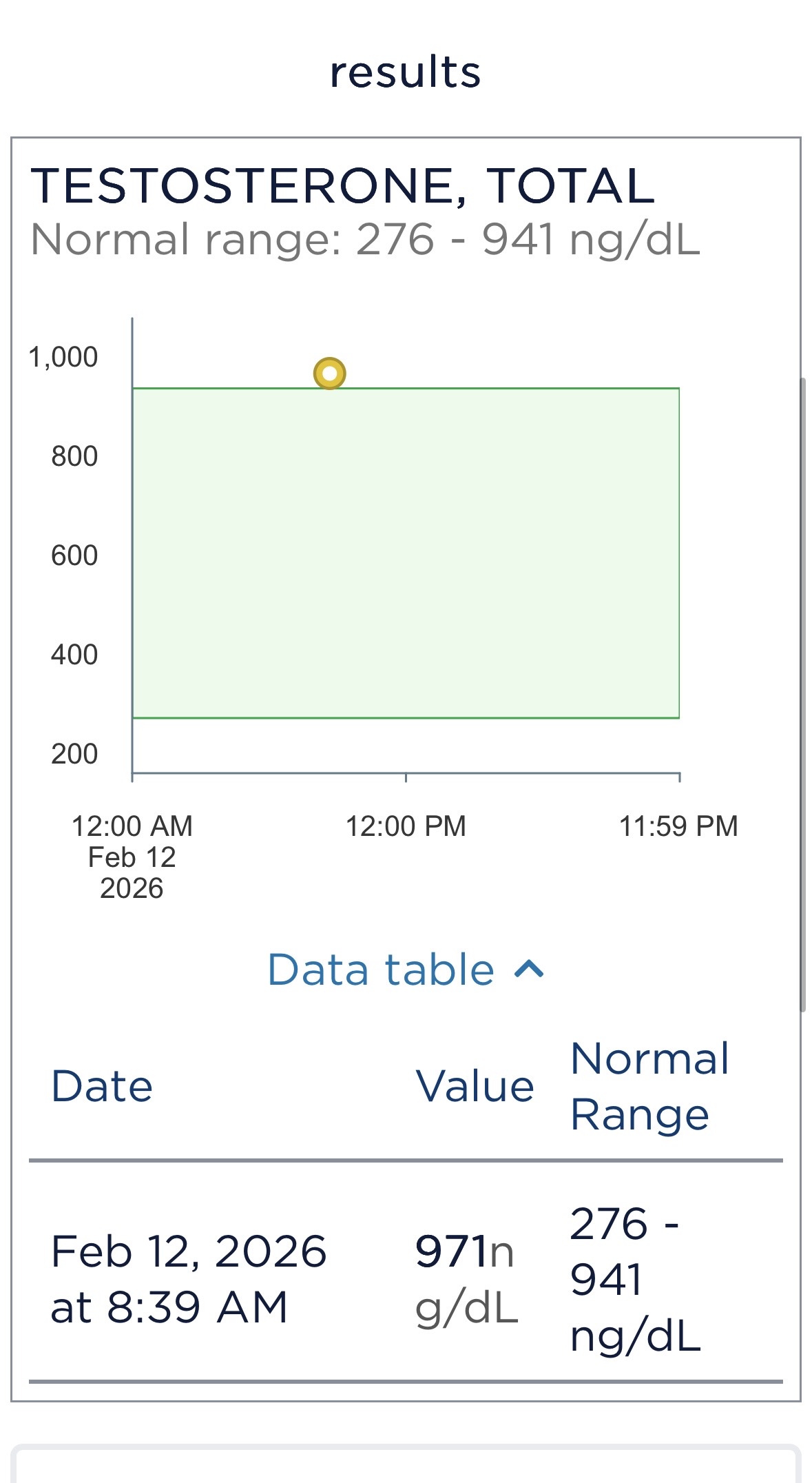Select the TESTOSTERONE, TOTAL heading
Screen dimensions: 812x1483
point(342,186)
